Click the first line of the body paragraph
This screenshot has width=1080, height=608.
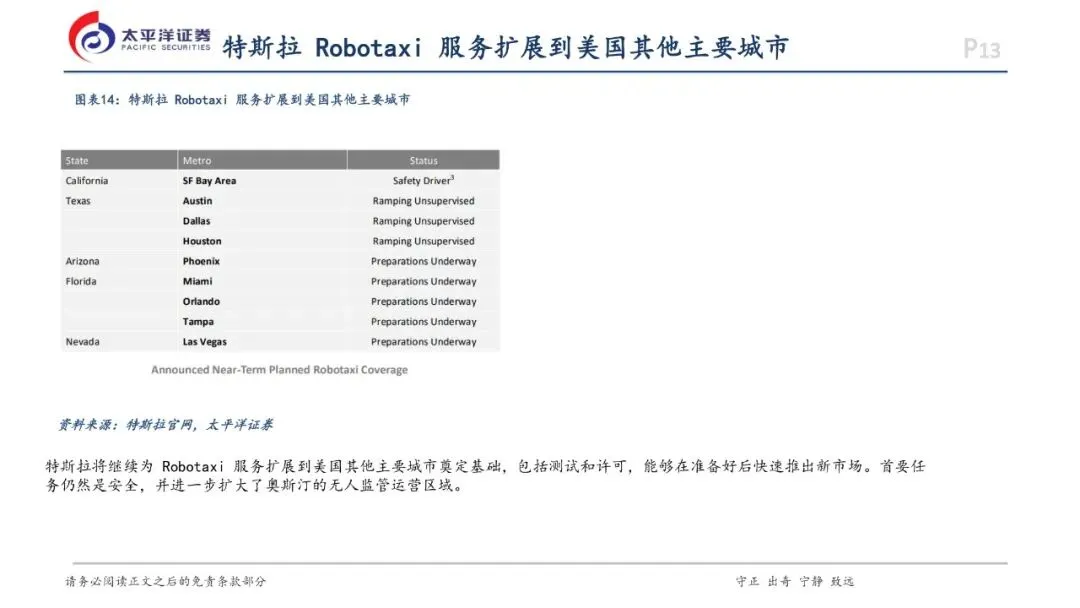pos(485,466)
